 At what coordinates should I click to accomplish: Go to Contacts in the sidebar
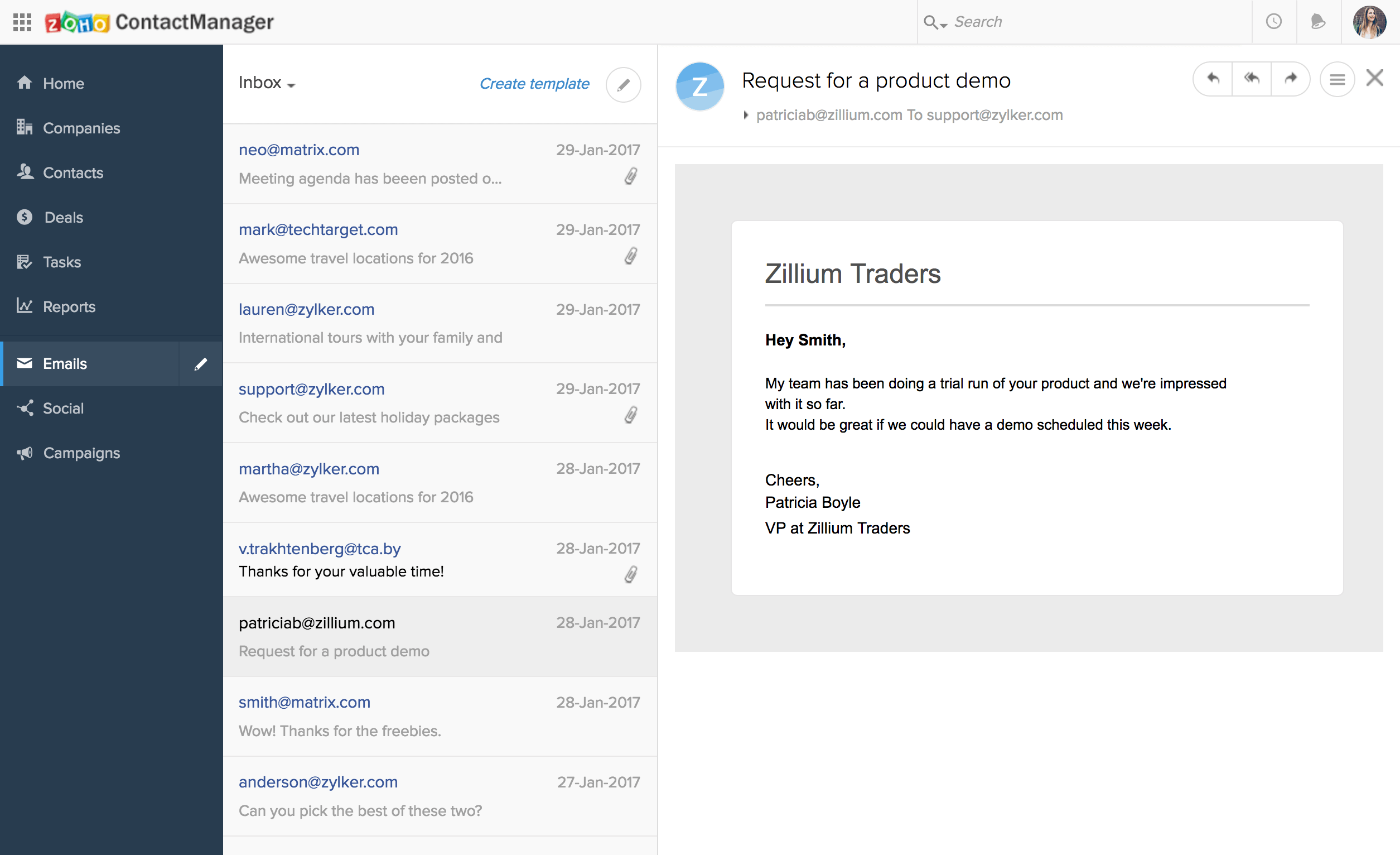[x=73, y=173]
